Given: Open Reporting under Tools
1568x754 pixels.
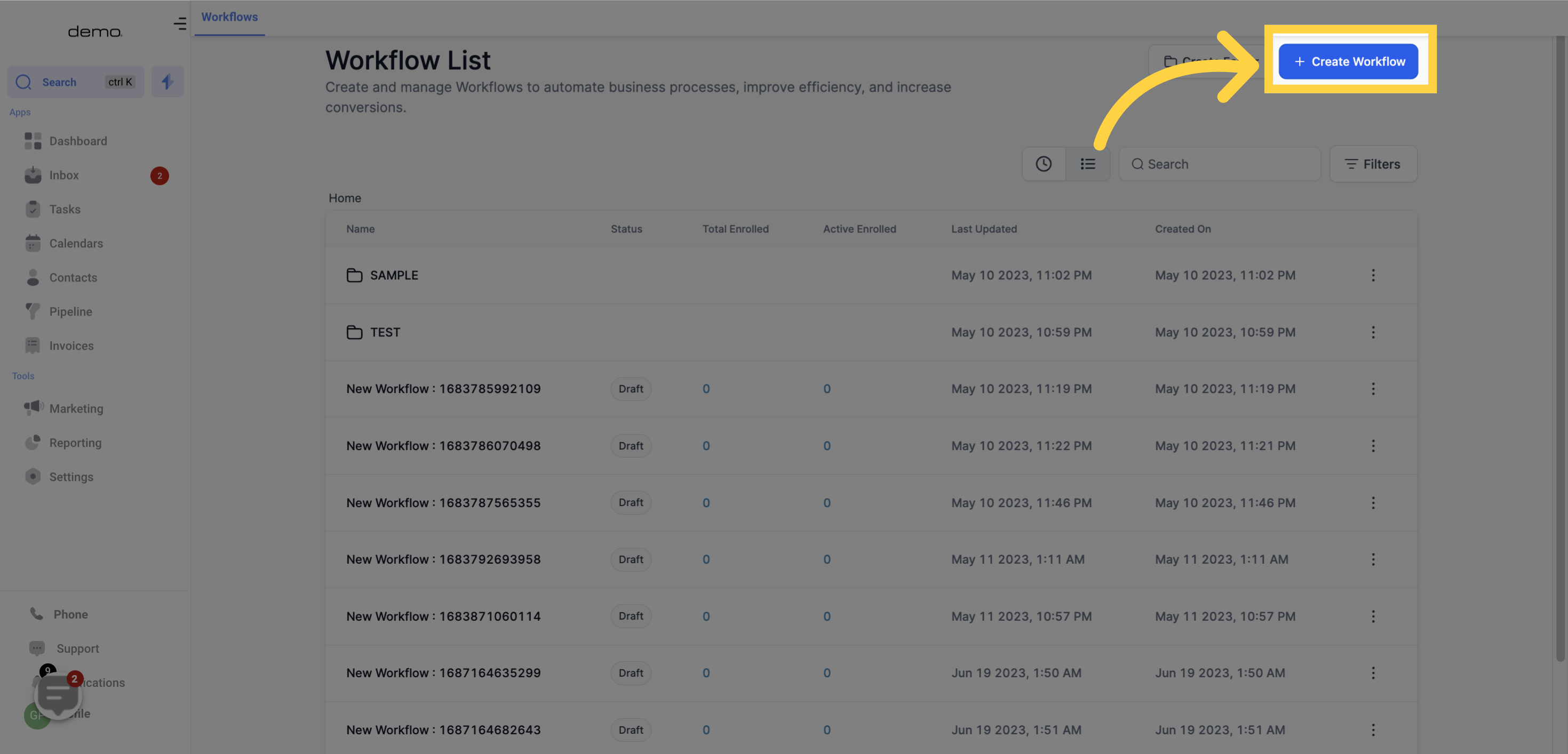Looking at the screenshot, I should (75, 443).
